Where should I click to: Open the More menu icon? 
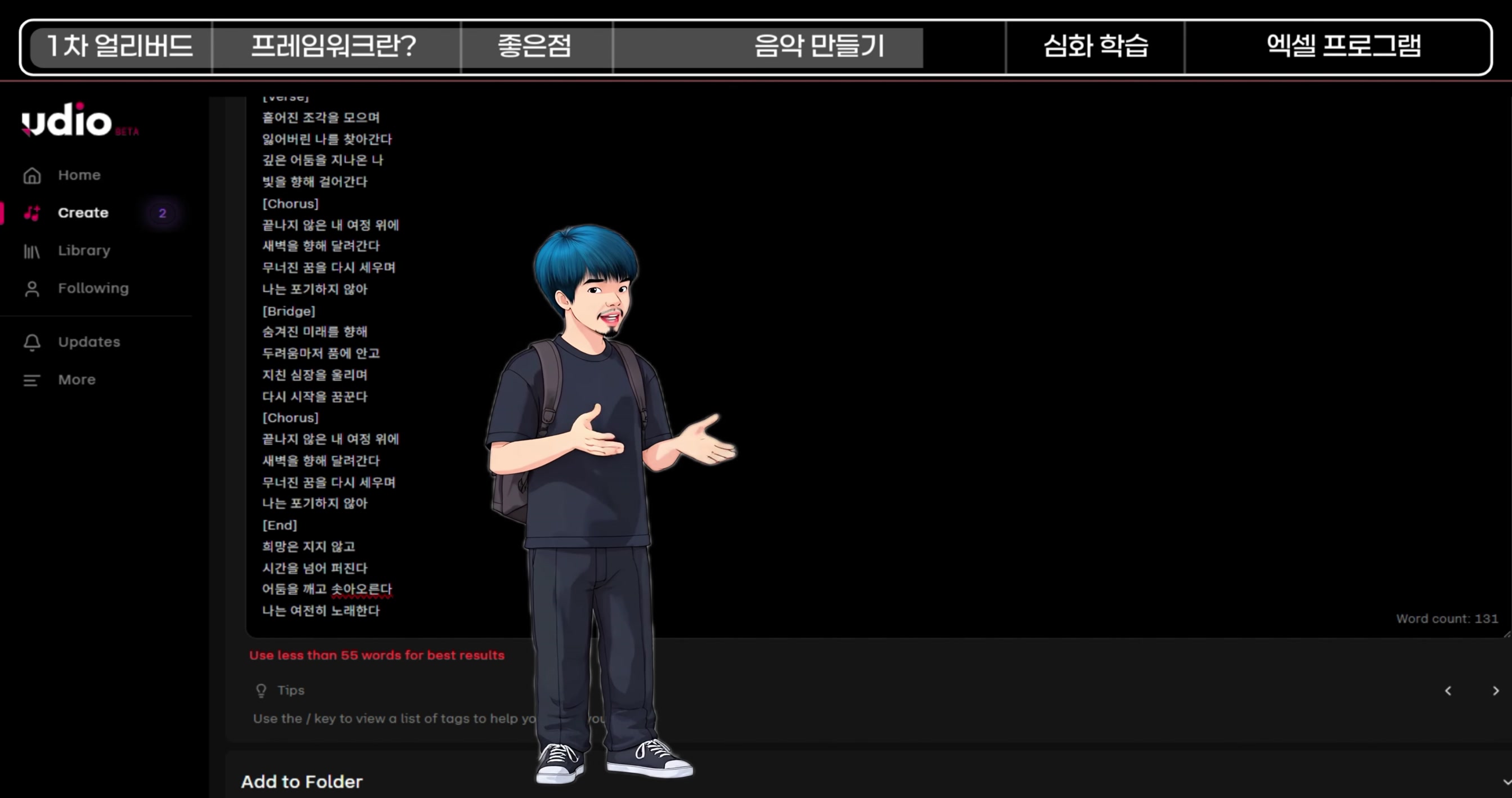pyautogui.click(x=31, y=380)
